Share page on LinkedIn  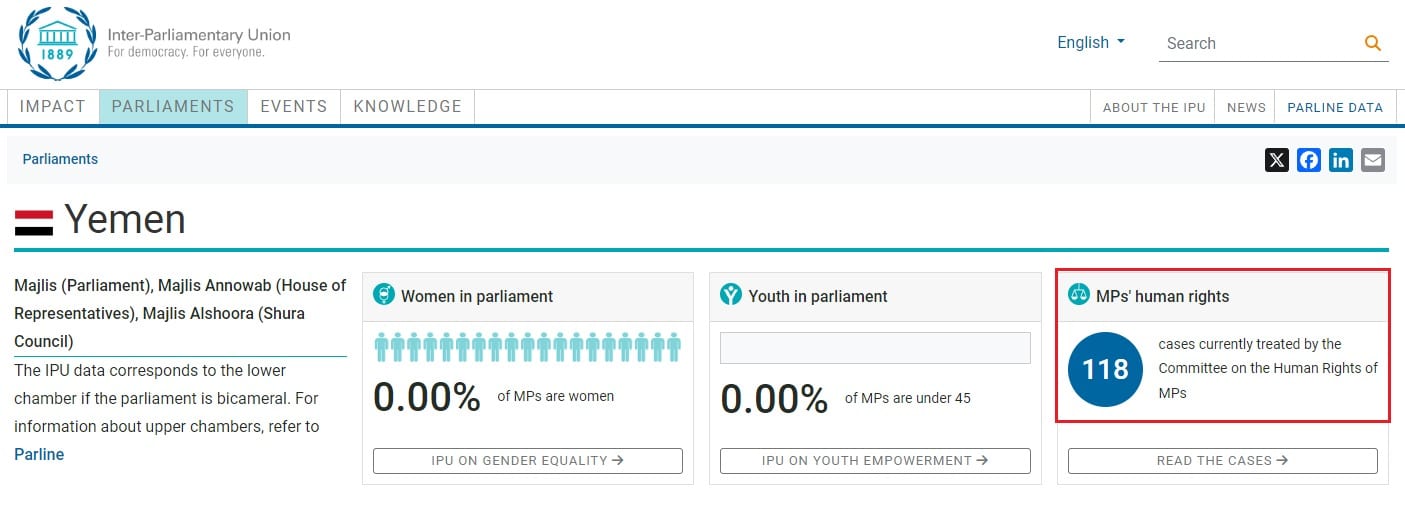(x=1341, y=160)
